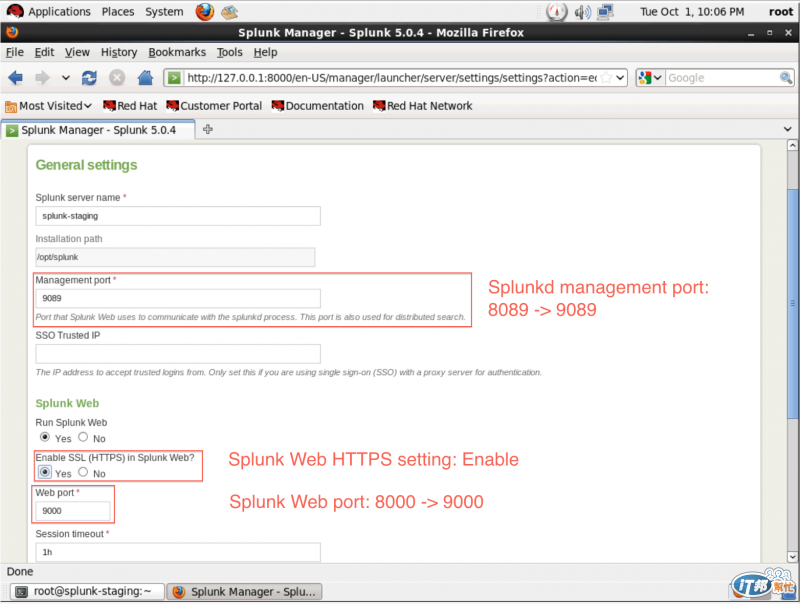Open the Customer Portal bookmark
800x604 pixels.
point(214,106)
